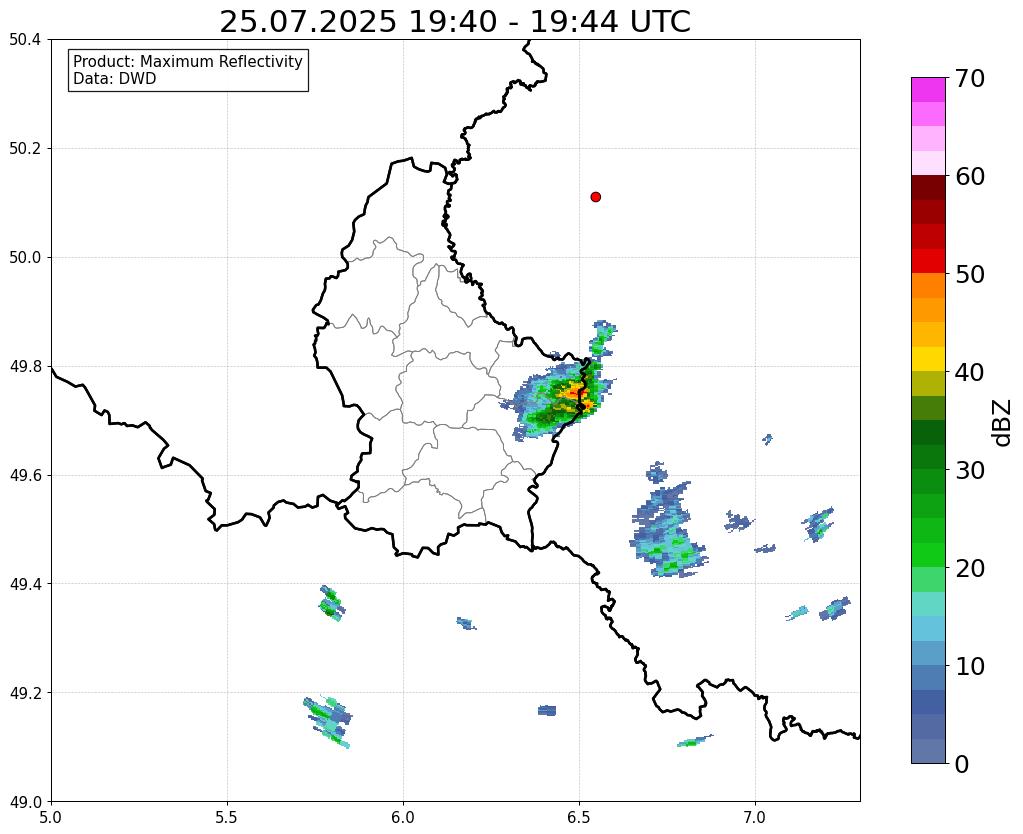Click the latitude tick label 49.2
Image resolution: width=1023 pixels, height=834 pixels.
25,693
